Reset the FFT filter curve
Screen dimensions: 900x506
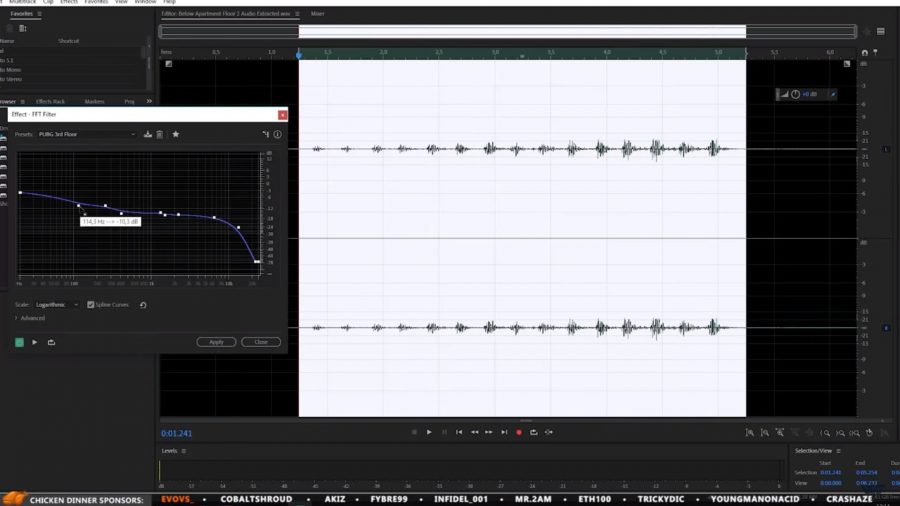pyautogui.click(x=143, y=305)
